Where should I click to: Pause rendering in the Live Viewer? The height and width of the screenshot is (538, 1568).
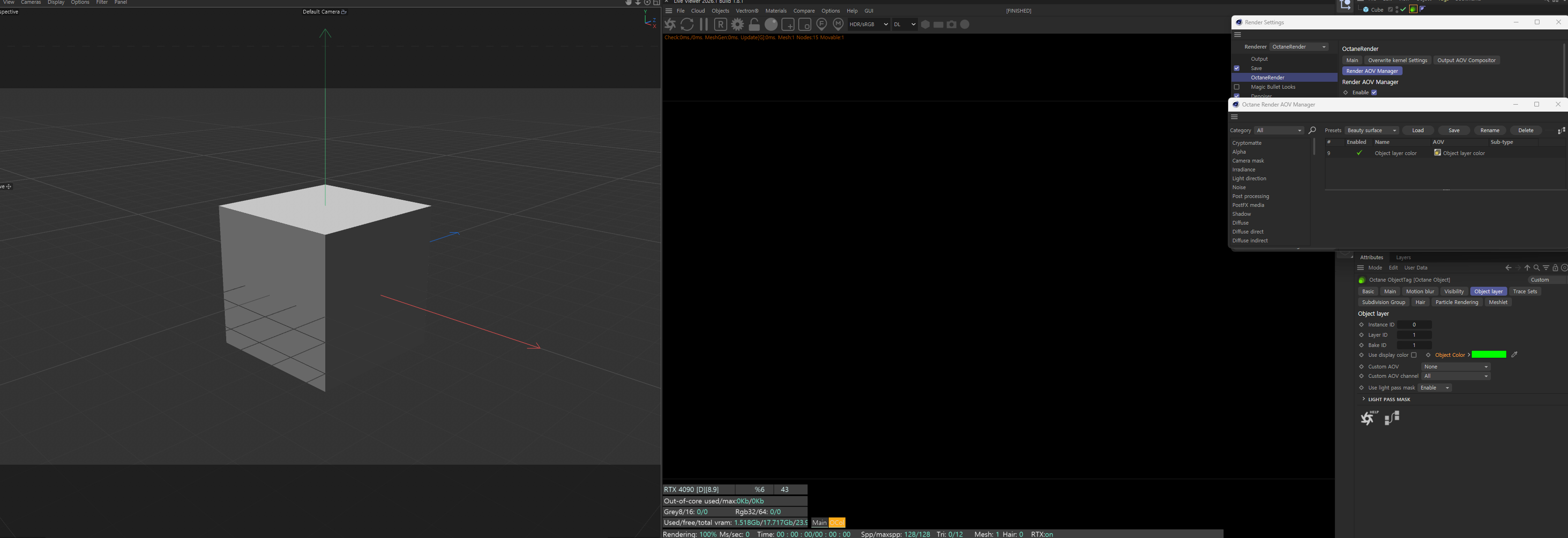coord(704,24)
